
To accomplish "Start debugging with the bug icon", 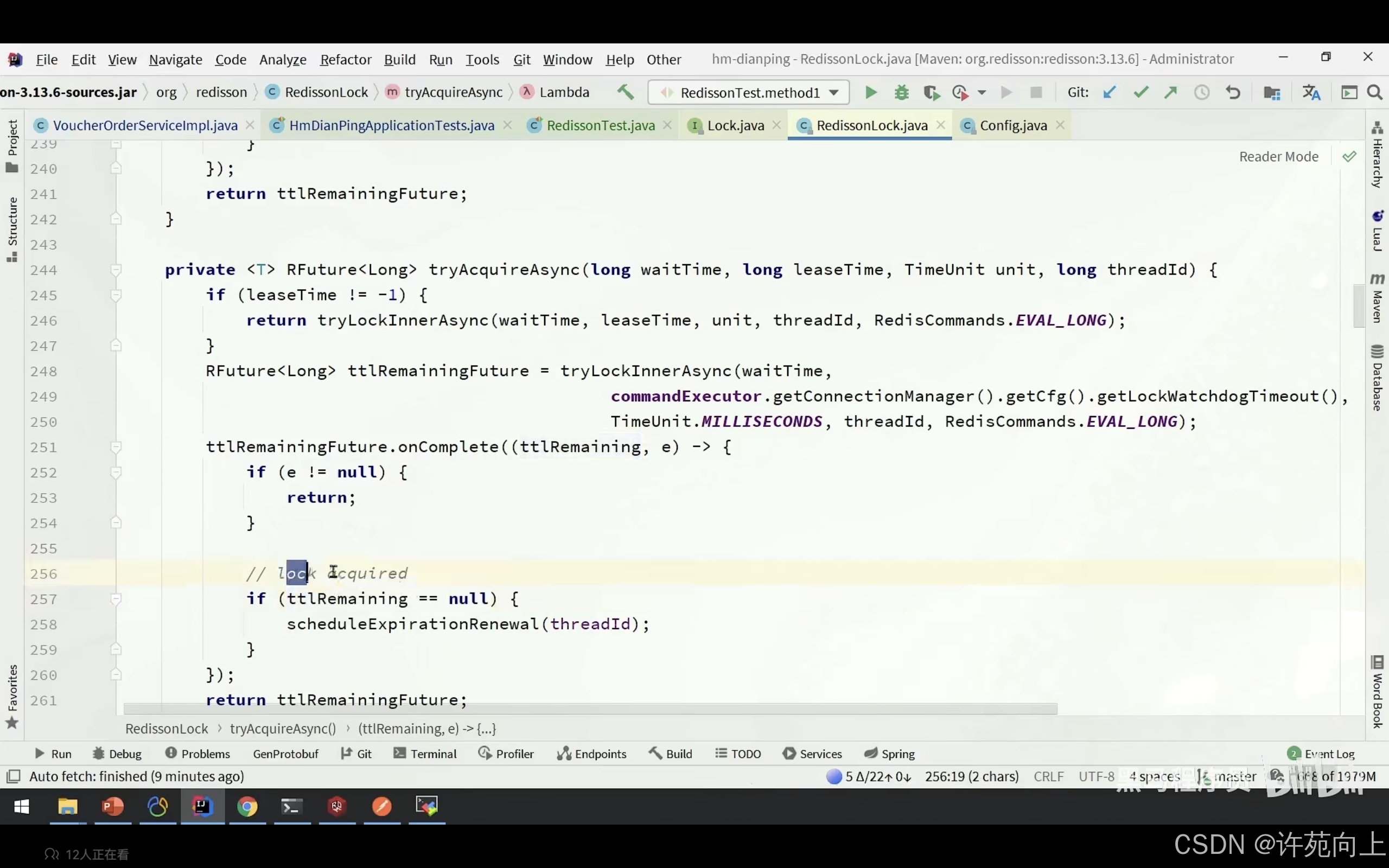I will click(x=901, y=92).
